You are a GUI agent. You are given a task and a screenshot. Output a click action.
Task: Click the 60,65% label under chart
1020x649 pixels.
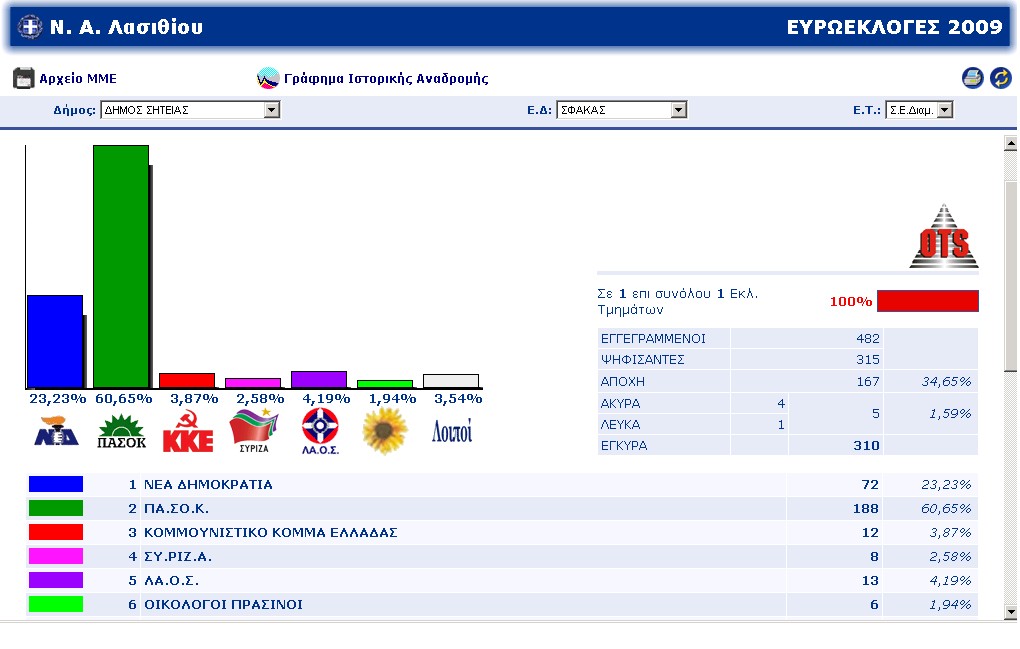click(124, 399)
